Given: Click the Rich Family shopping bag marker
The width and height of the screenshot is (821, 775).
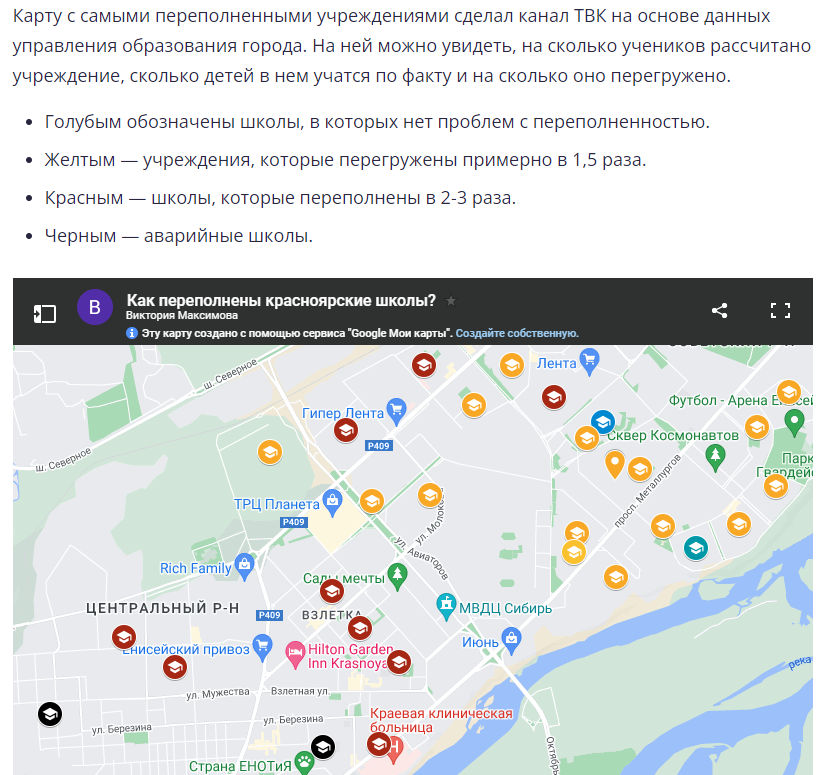Looking at the screenshot, I should point(244,567).
